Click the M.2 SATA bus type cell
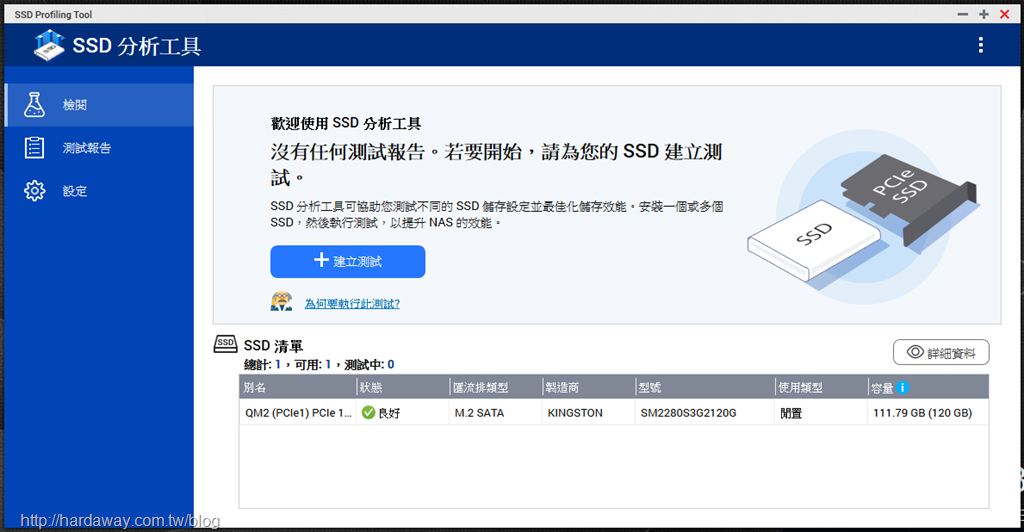The image size is (1024, 532). (x=496, y=413)
